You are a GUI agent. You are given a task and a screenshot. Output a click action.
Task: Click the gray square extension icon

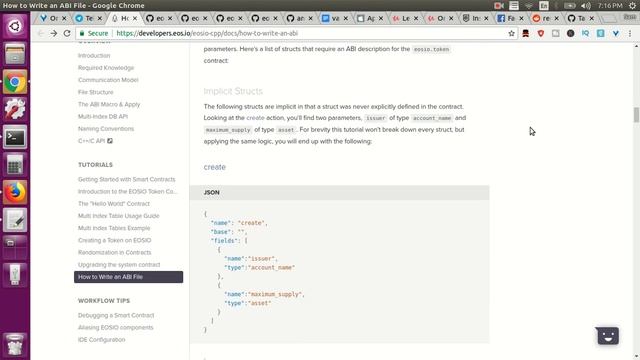coord(556,33)
